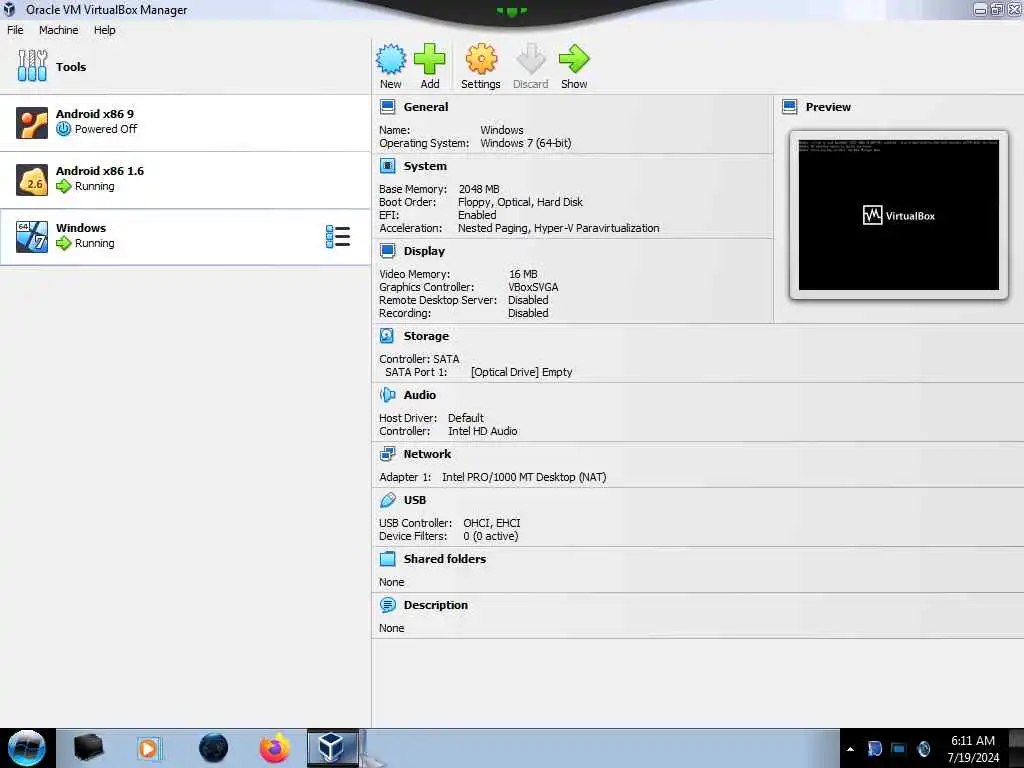Open Firefox from the taskbar
This screenshot has height=768, width=1024.
coord(274,748)
